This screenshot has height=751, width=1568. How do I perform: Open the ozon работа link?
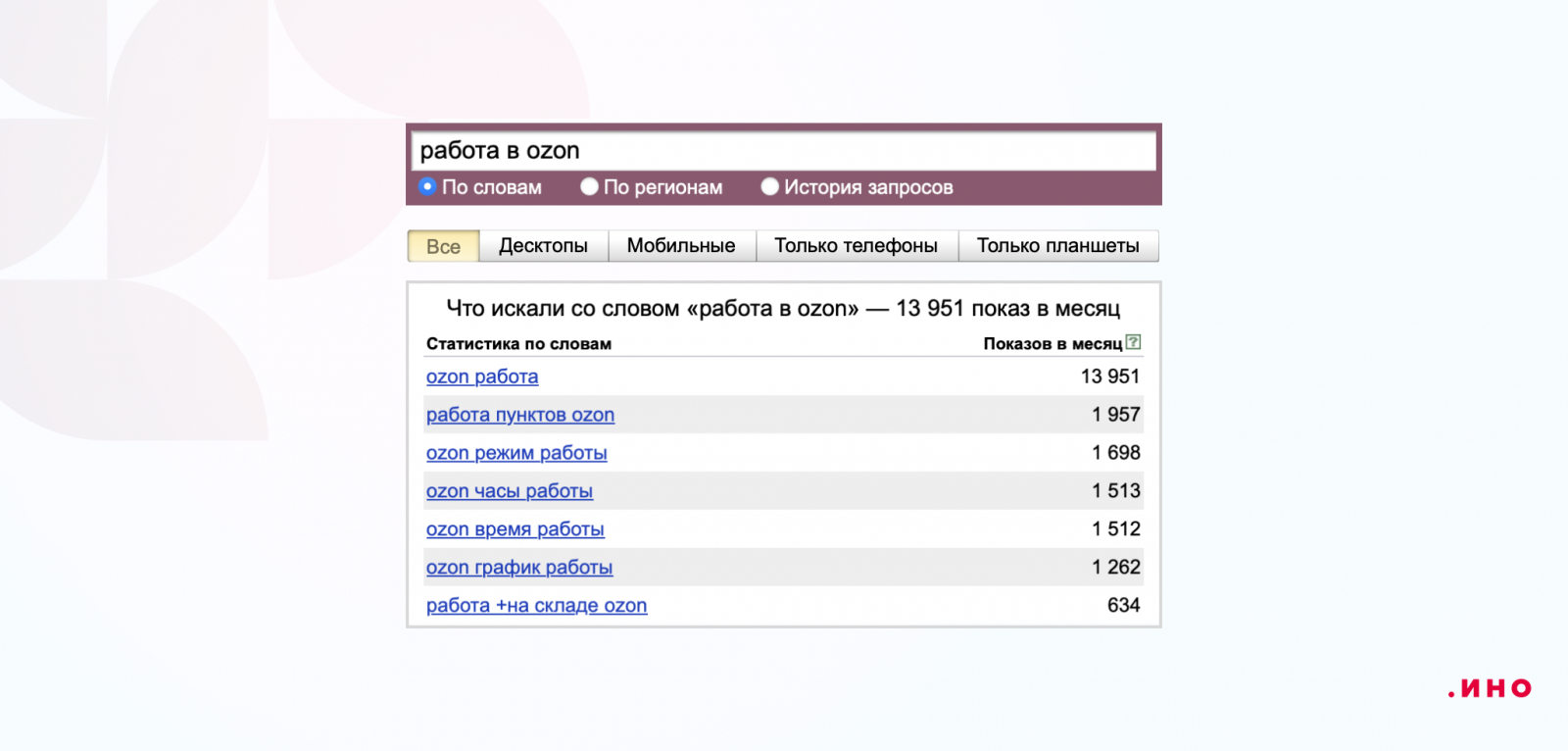[x=482, y=376]
